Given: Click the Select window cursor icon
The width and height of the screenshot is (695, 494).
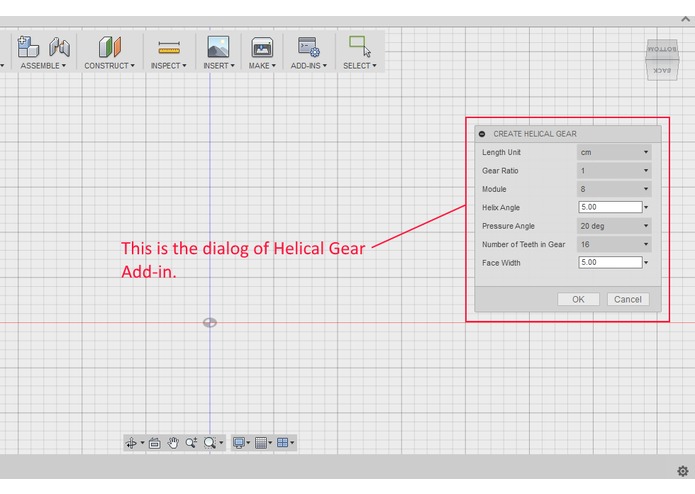Looking at the screenshot, I should coord(359,47).
